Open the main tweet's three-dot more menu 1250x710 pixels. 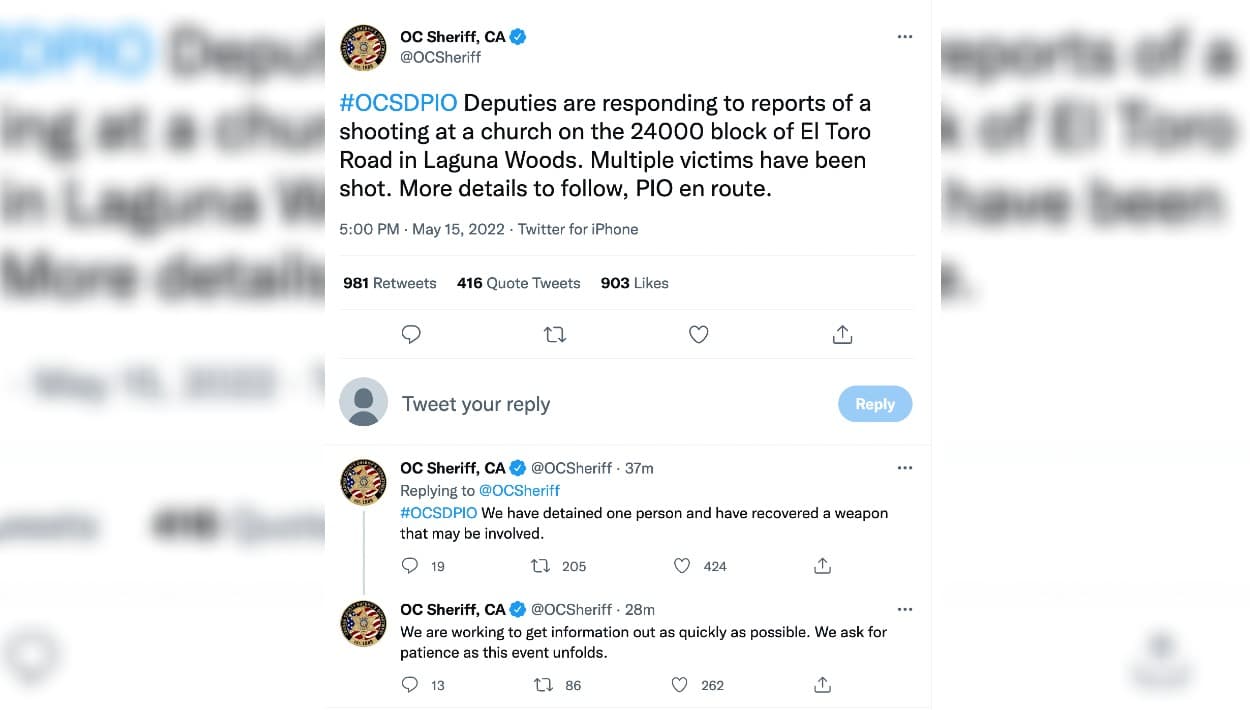point(905,36)
